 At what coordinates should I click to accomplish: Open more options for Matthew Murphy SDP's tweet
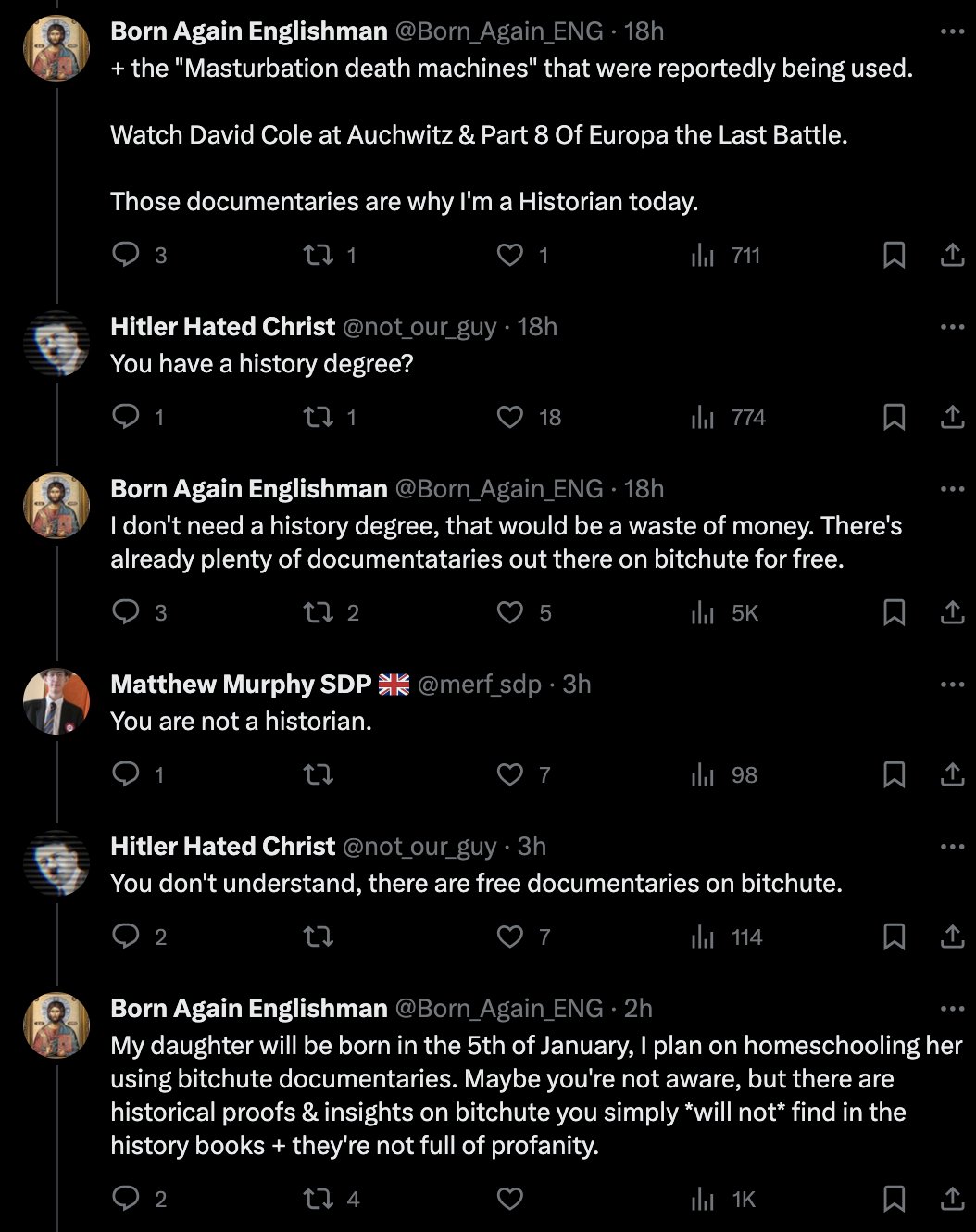coord(952,685)
